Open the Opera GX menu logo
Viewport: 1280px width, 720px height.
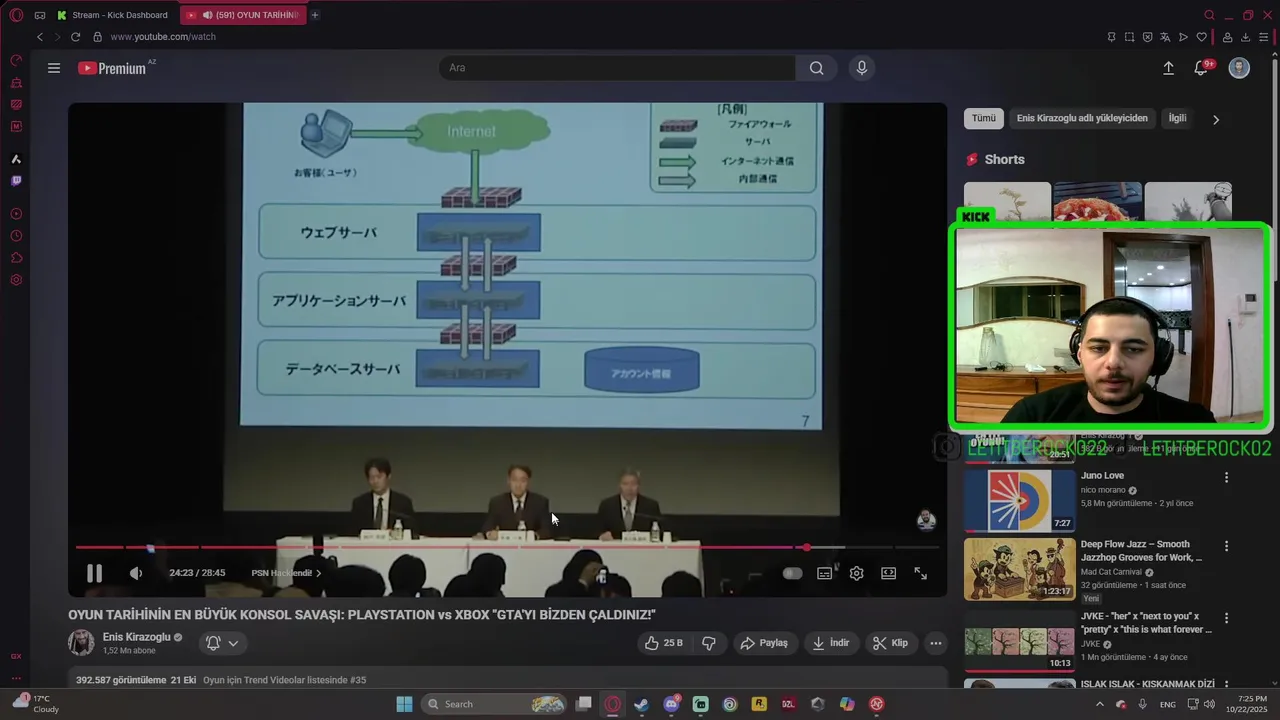click(x=16, y=15)
